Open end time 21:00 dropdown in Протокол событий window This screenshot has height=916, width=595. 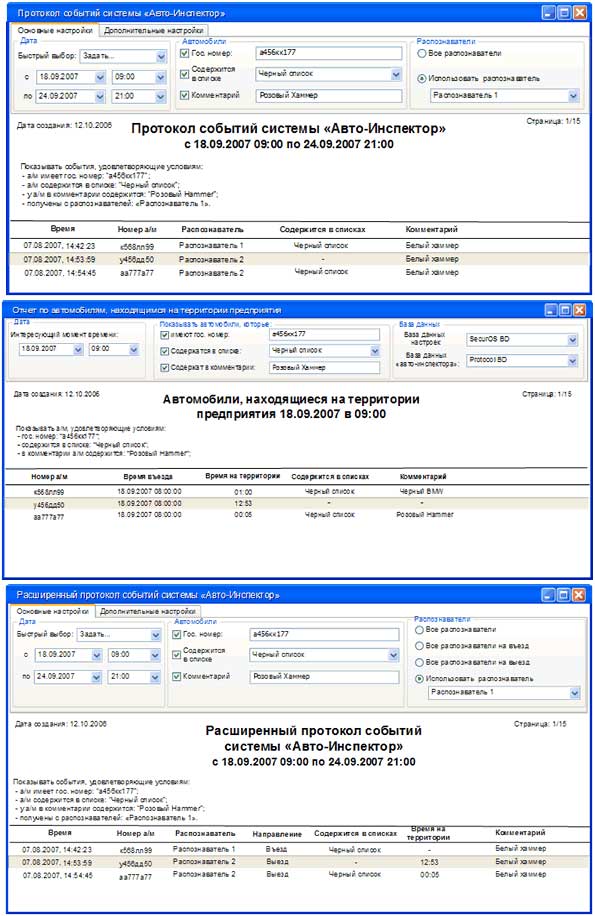tap(161, 96)
